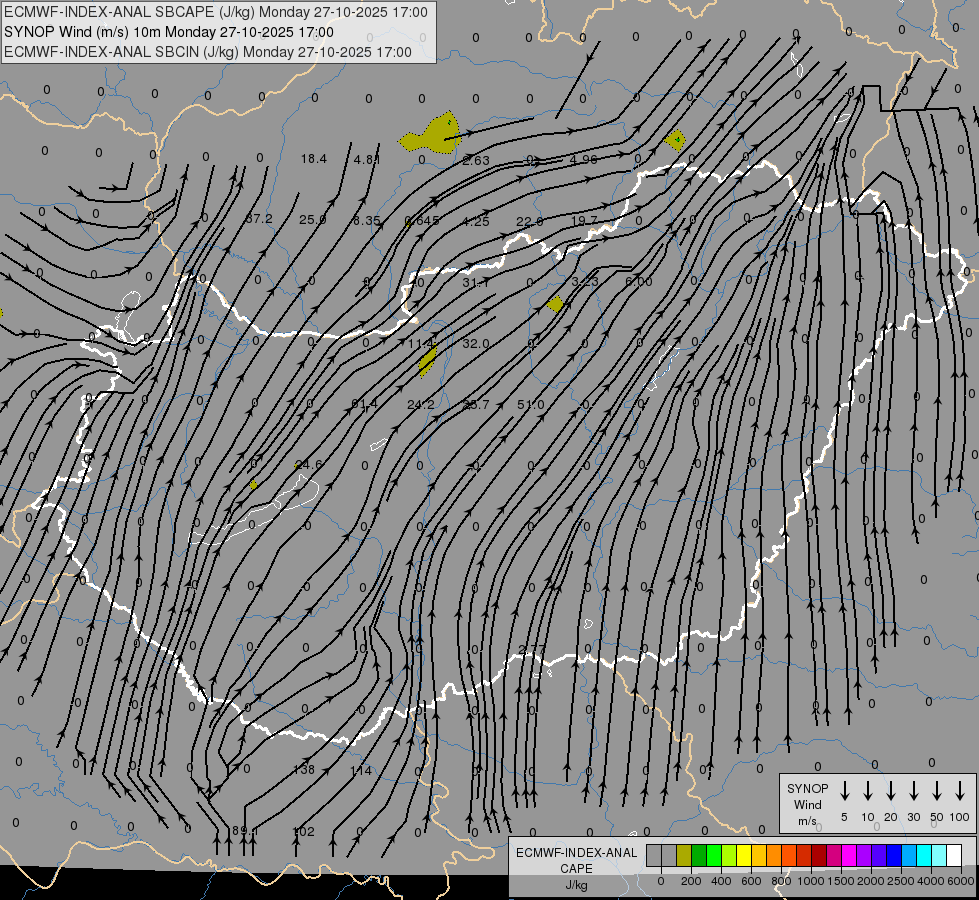Click the olive CAPE legend swatch
The height and width of the screenshot is (900, 979).
(684, 856)
